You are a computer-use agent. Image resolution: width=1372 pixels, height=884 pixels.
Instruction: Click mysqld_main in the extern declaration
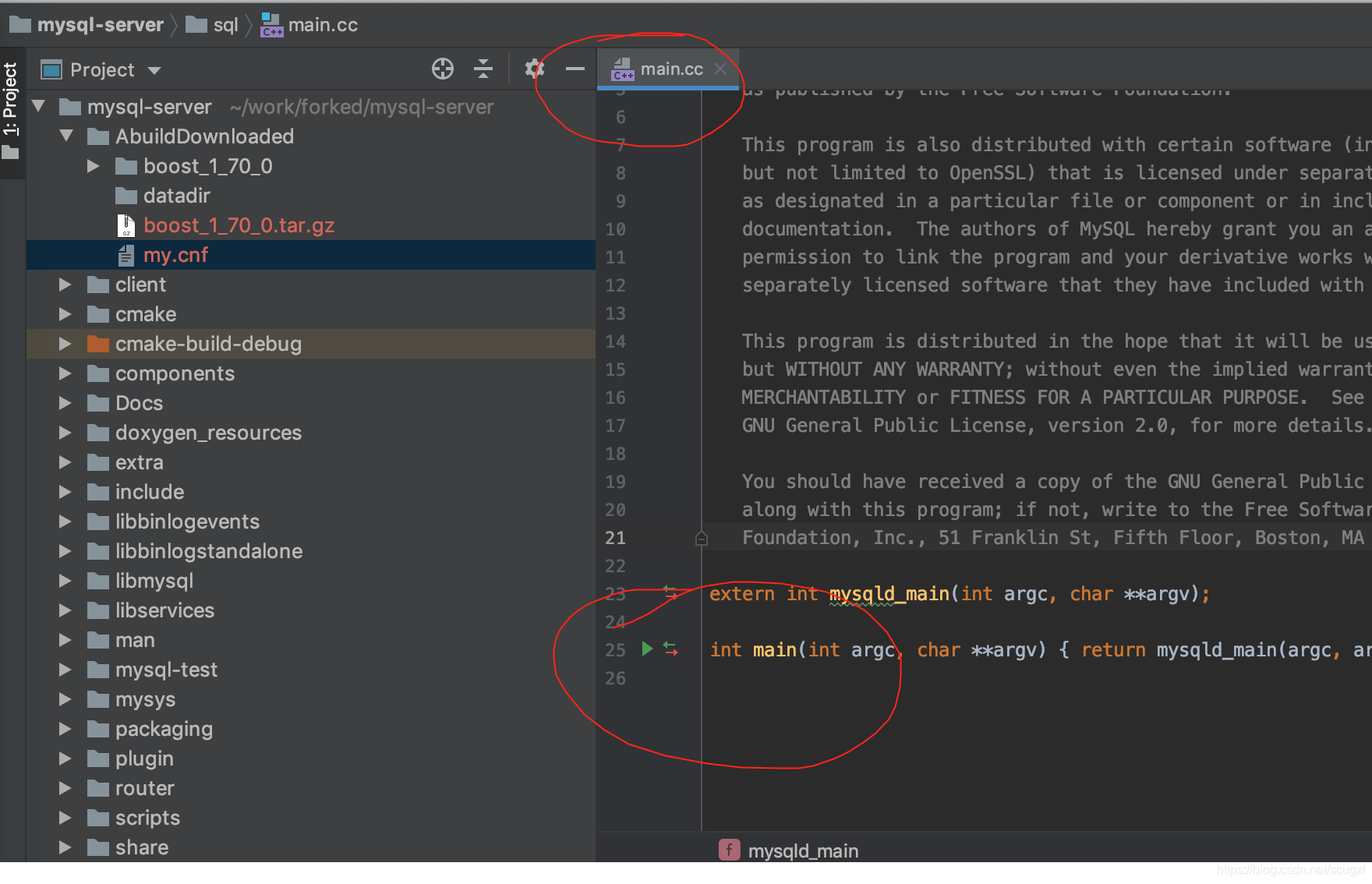tap(889, 594)
